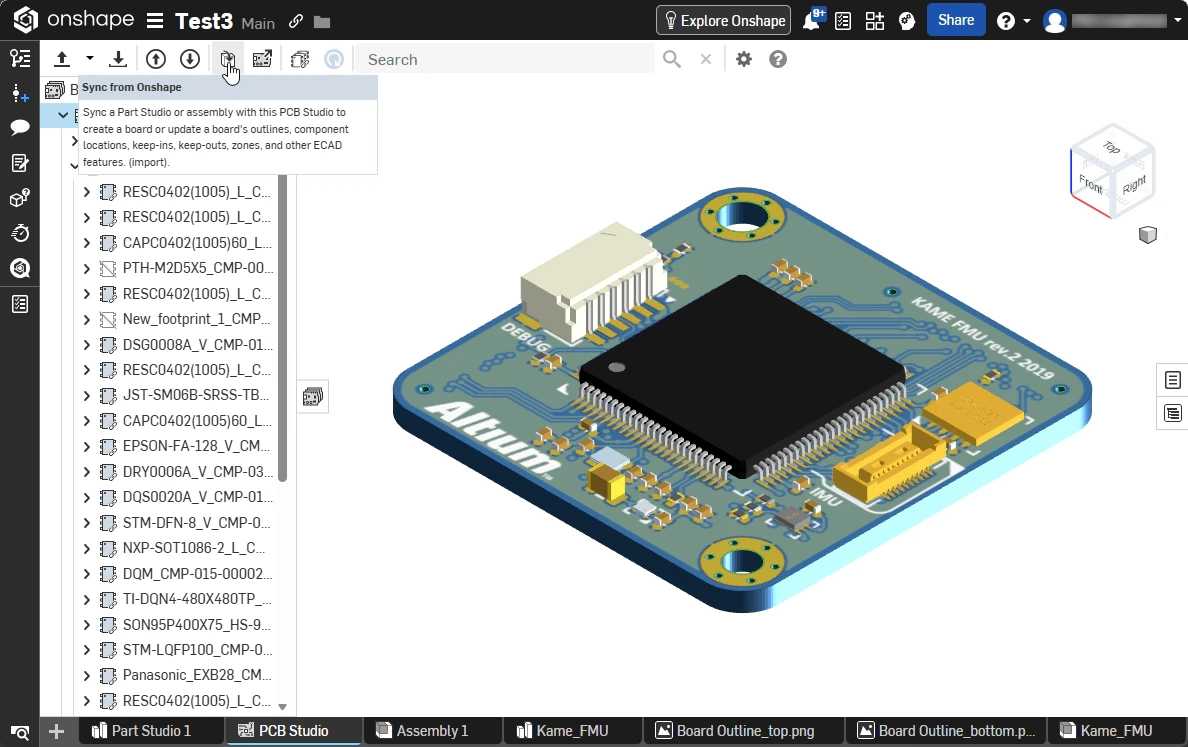Click the circled up arrow push icon
The height and width of the screenshot is (747, 1188).
pos(155,59)
